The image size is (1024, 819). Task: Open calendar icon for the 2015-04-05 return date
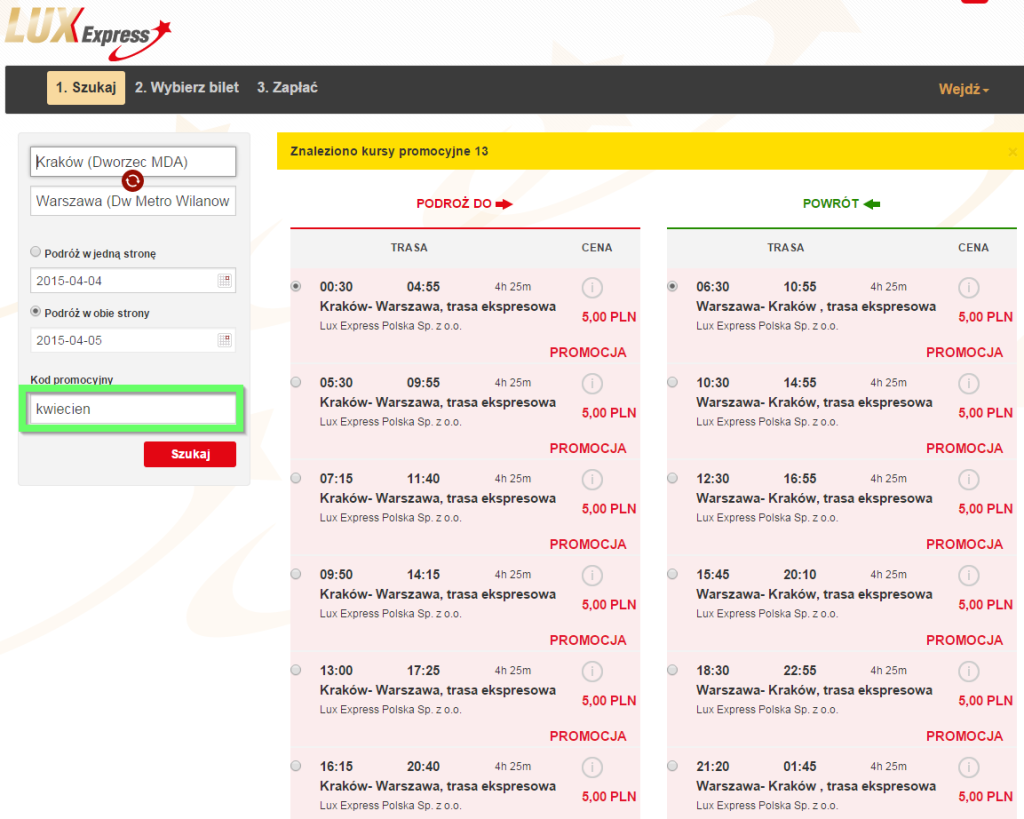click(224, 340)
